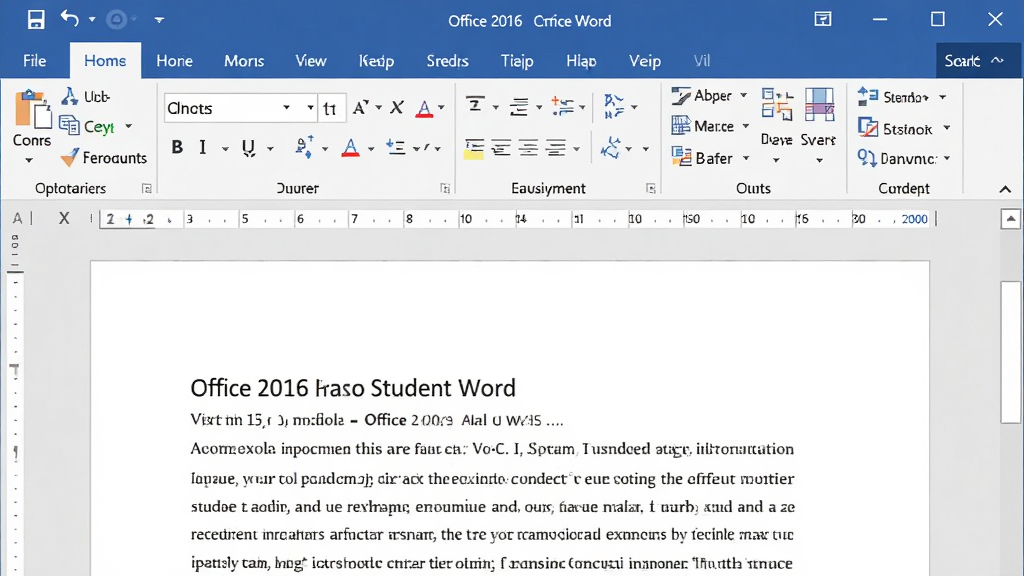
Task: Click the vertical scrollbar thumb
Action: pos(1011,352)
